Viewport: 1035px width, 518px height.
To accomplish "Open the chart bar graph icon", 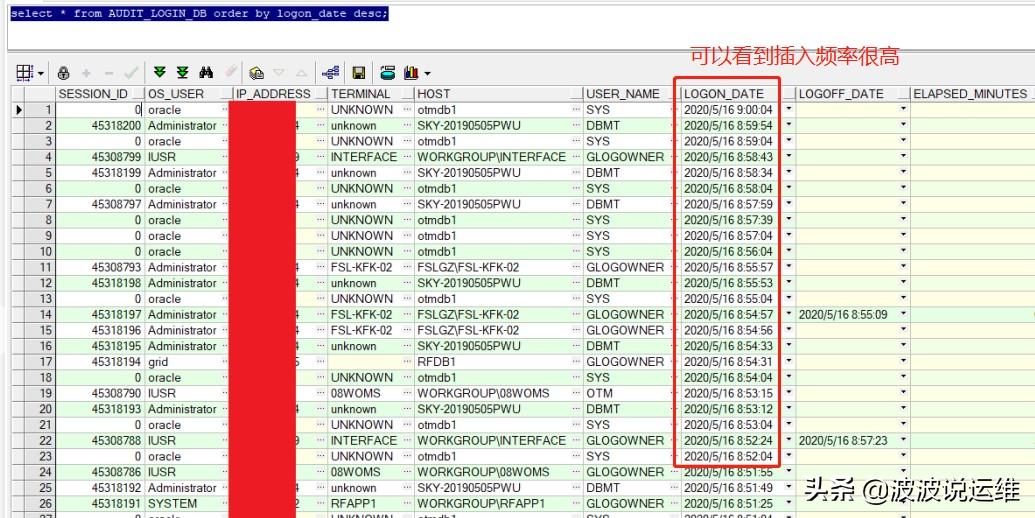I will [411, 73].
